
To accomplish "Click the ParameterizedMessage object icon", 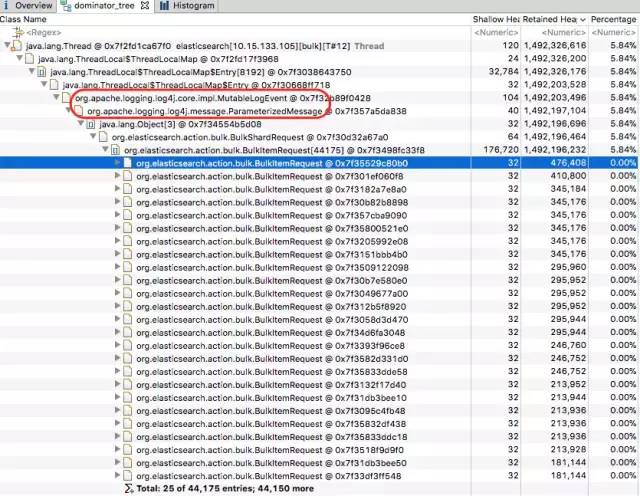I will [x=79, y=111].
